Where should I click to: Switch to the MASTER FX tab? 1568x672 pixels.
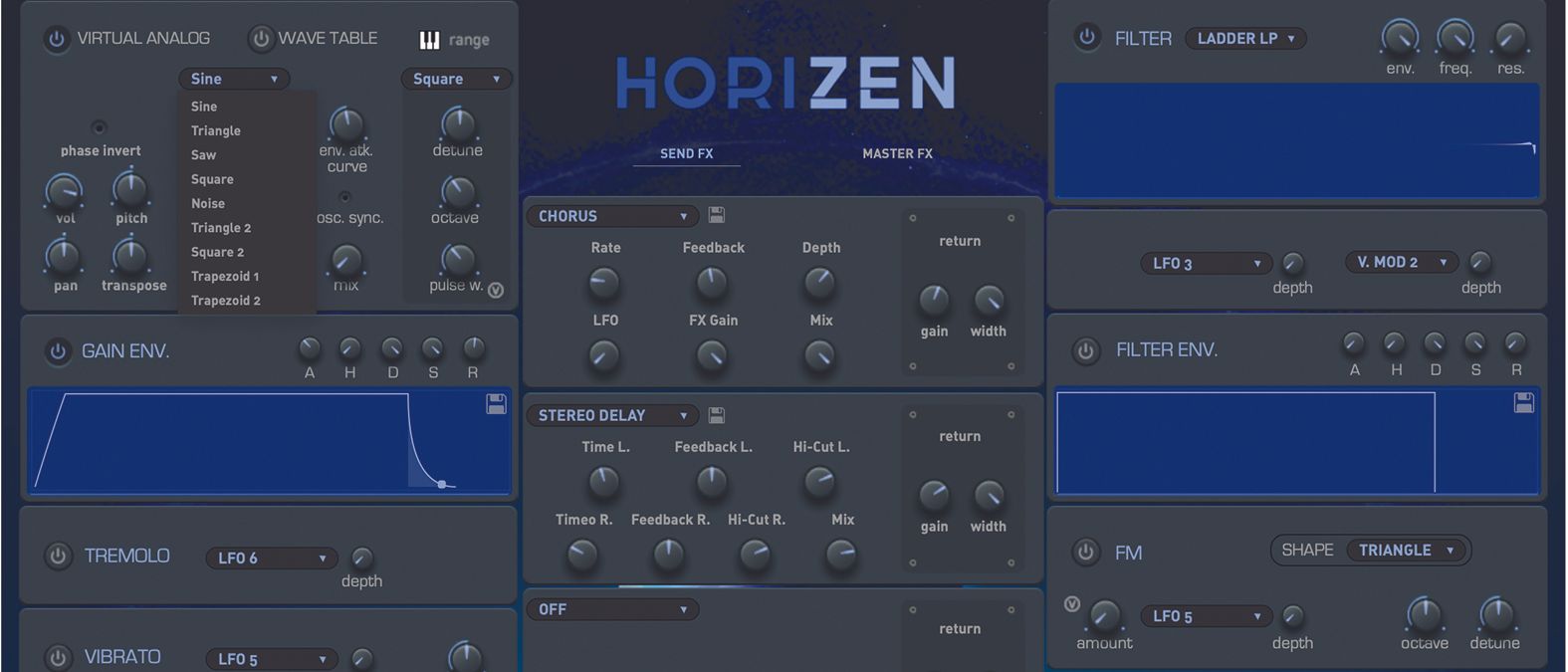pyautogui.click(x=897, y=153)
